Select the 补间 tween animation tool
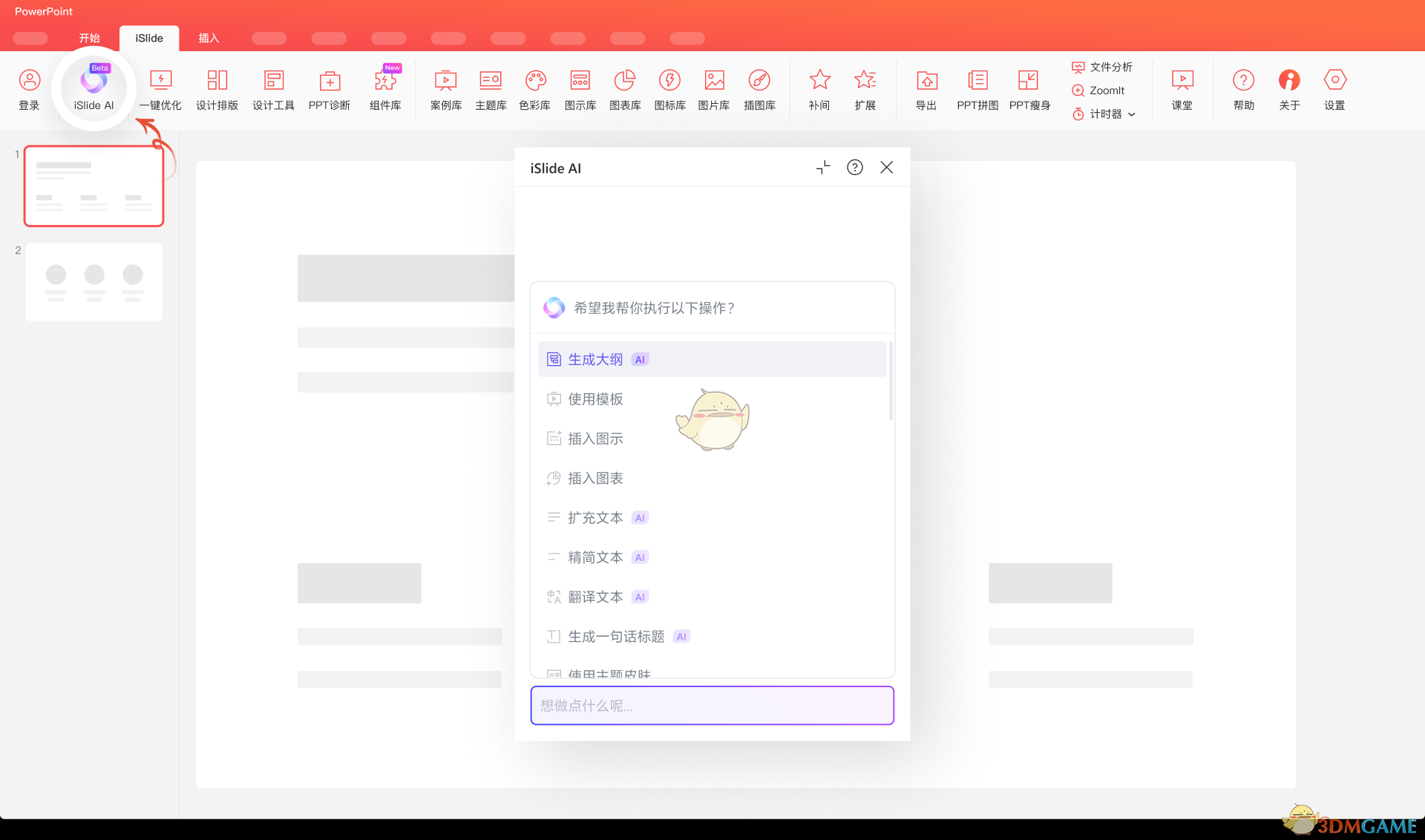The image size is (1425, 840). [x=819, y=88]
